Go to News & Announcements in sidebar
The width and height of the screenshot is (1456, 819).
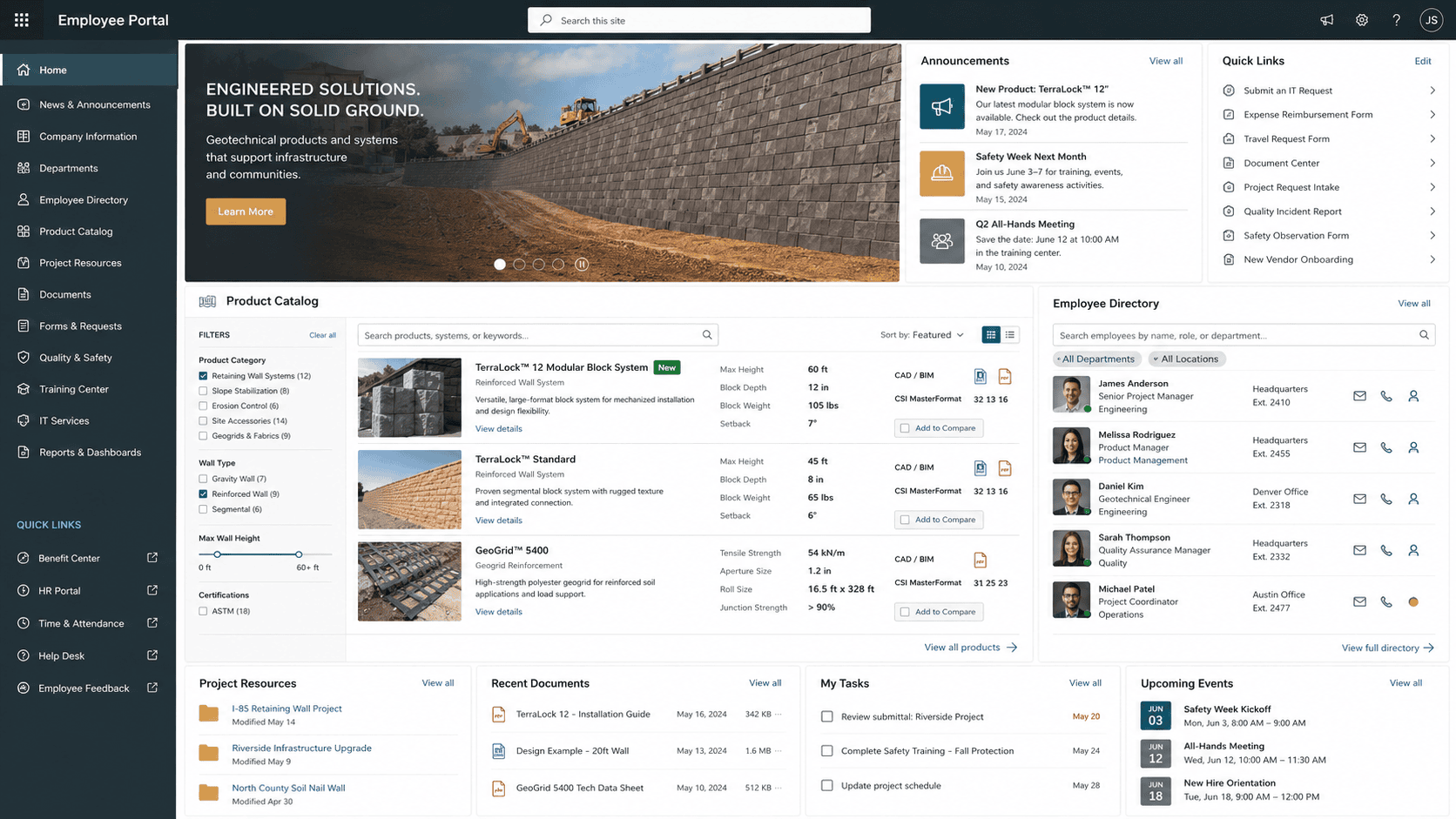(89, 104)
